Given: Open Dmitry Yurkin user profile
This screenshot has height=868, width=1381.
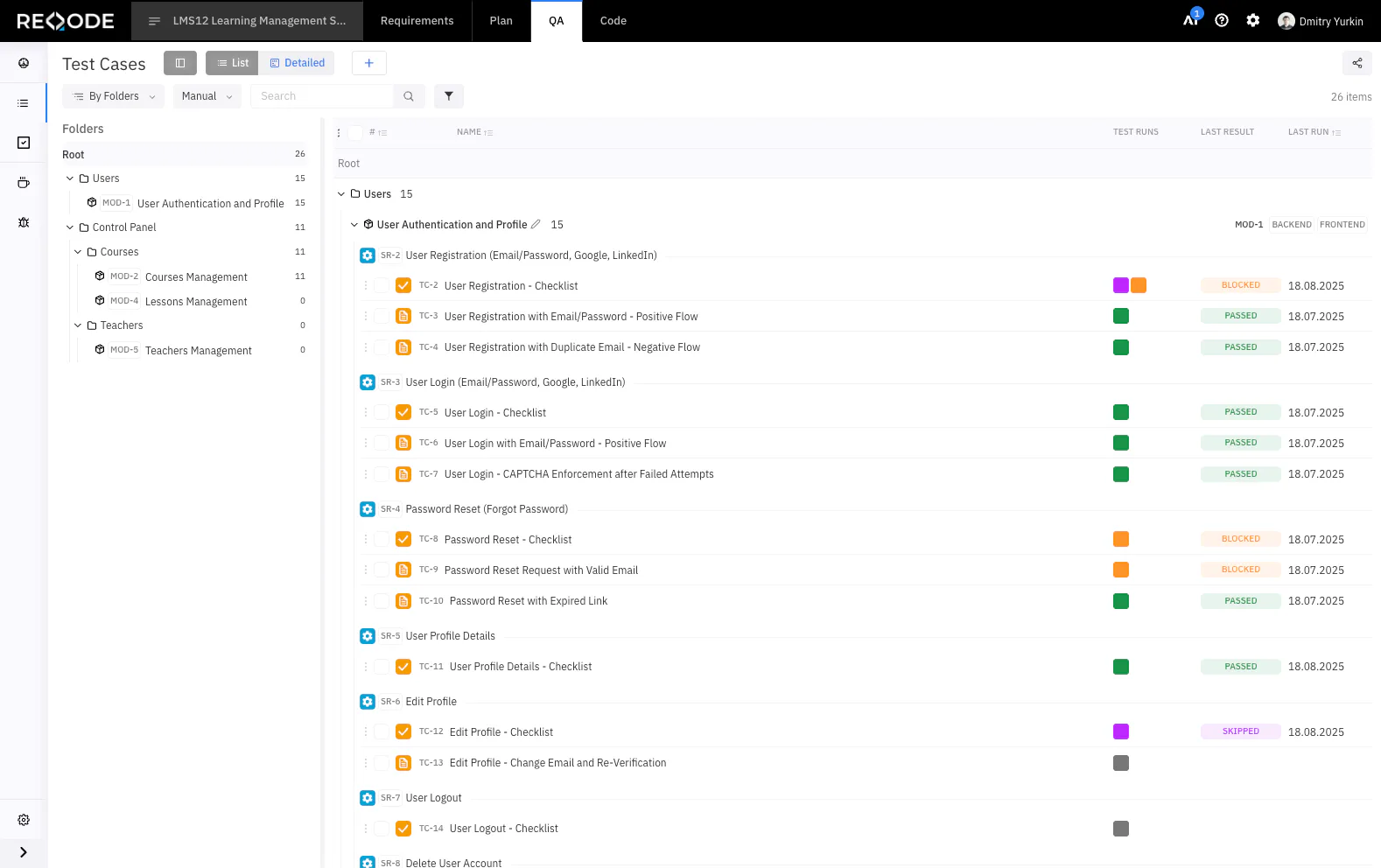Looking at the screenshot, I should [x=1321, y=21].
